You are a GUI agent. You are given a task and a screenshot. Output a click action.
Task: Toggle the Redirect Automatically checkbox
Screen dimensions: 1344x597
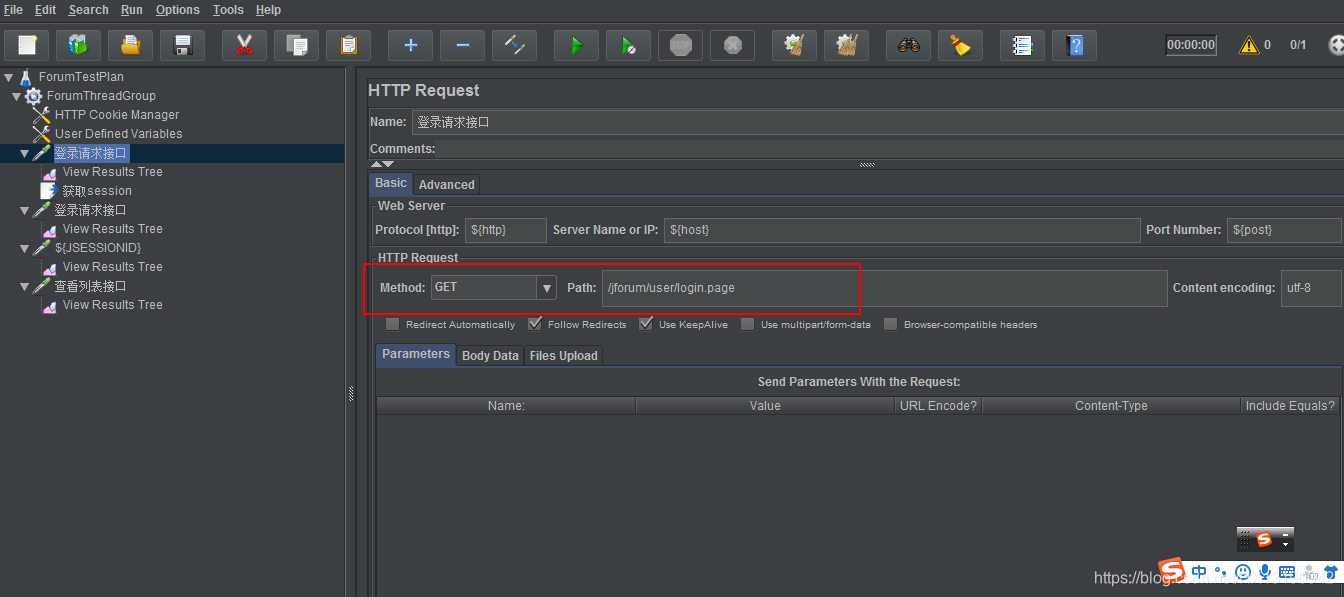pyautogui.click(x=392, y=324)
